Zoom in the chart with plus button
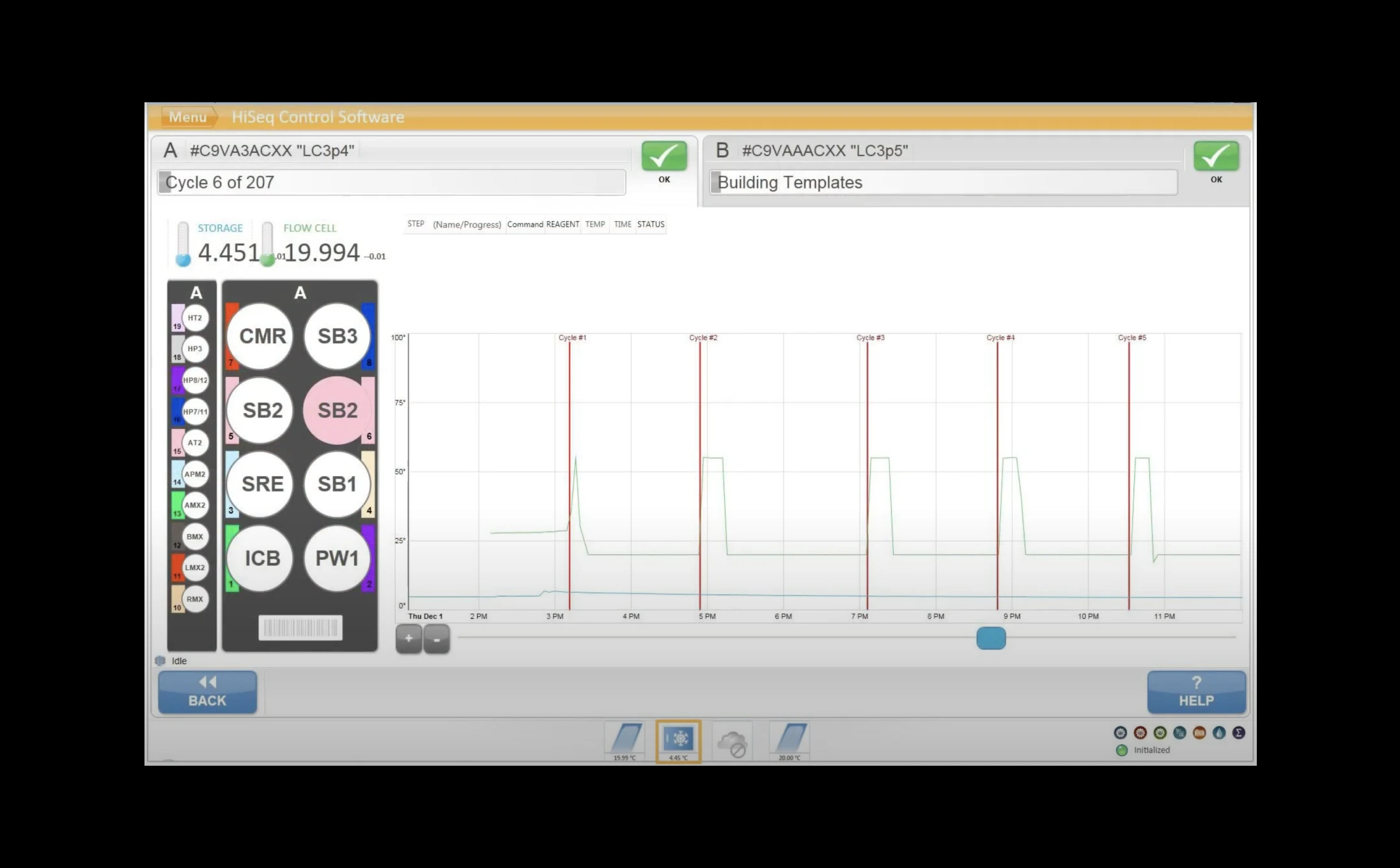This screenshot has width=1400, height=868. 408,639
